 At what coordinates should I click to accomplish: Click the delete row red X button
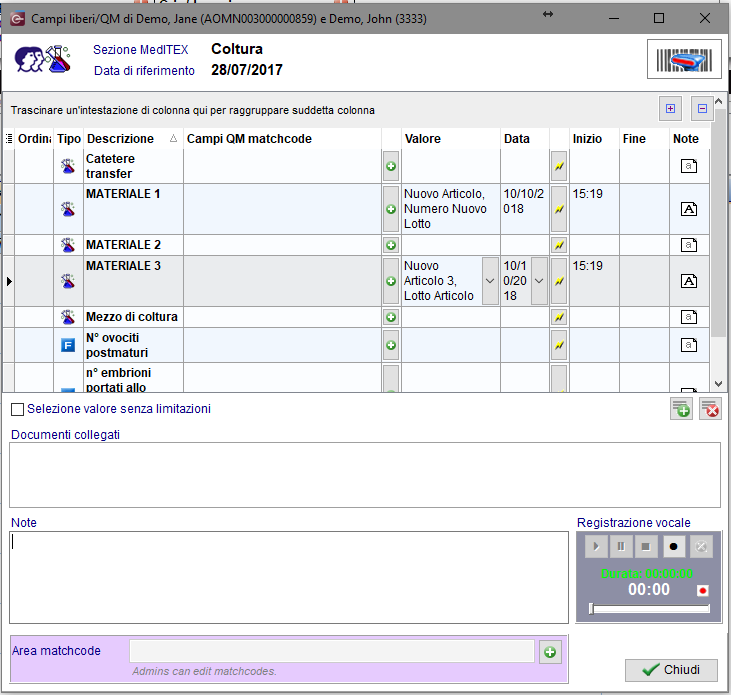pyautogui.click(x=710, y=409)
